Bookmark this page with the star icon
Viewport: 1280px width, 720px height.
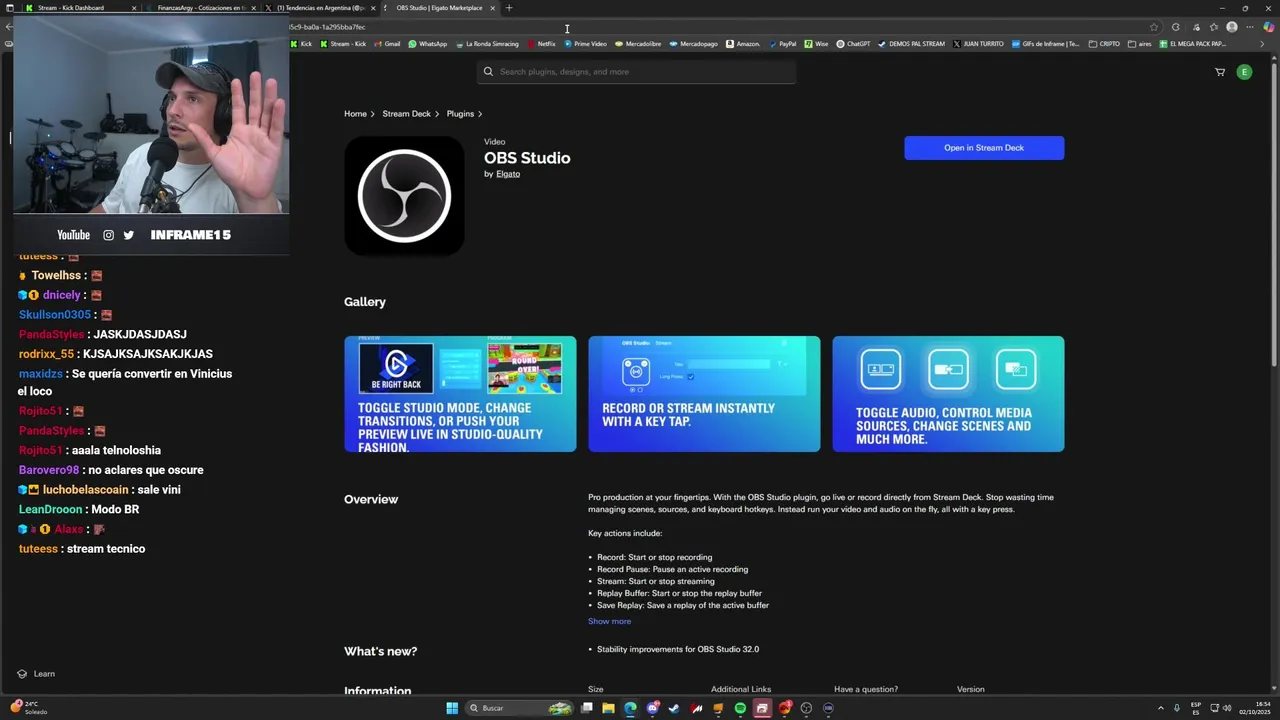point(1154,27)
